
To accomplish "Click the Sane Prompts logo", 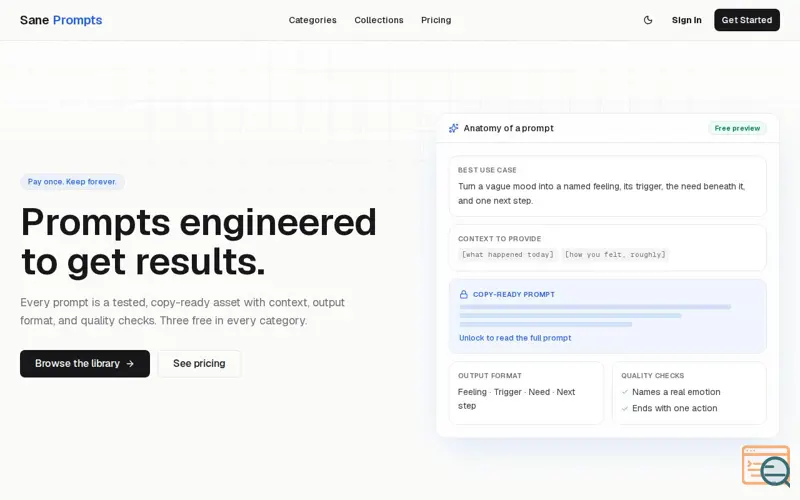I will 61,20.
